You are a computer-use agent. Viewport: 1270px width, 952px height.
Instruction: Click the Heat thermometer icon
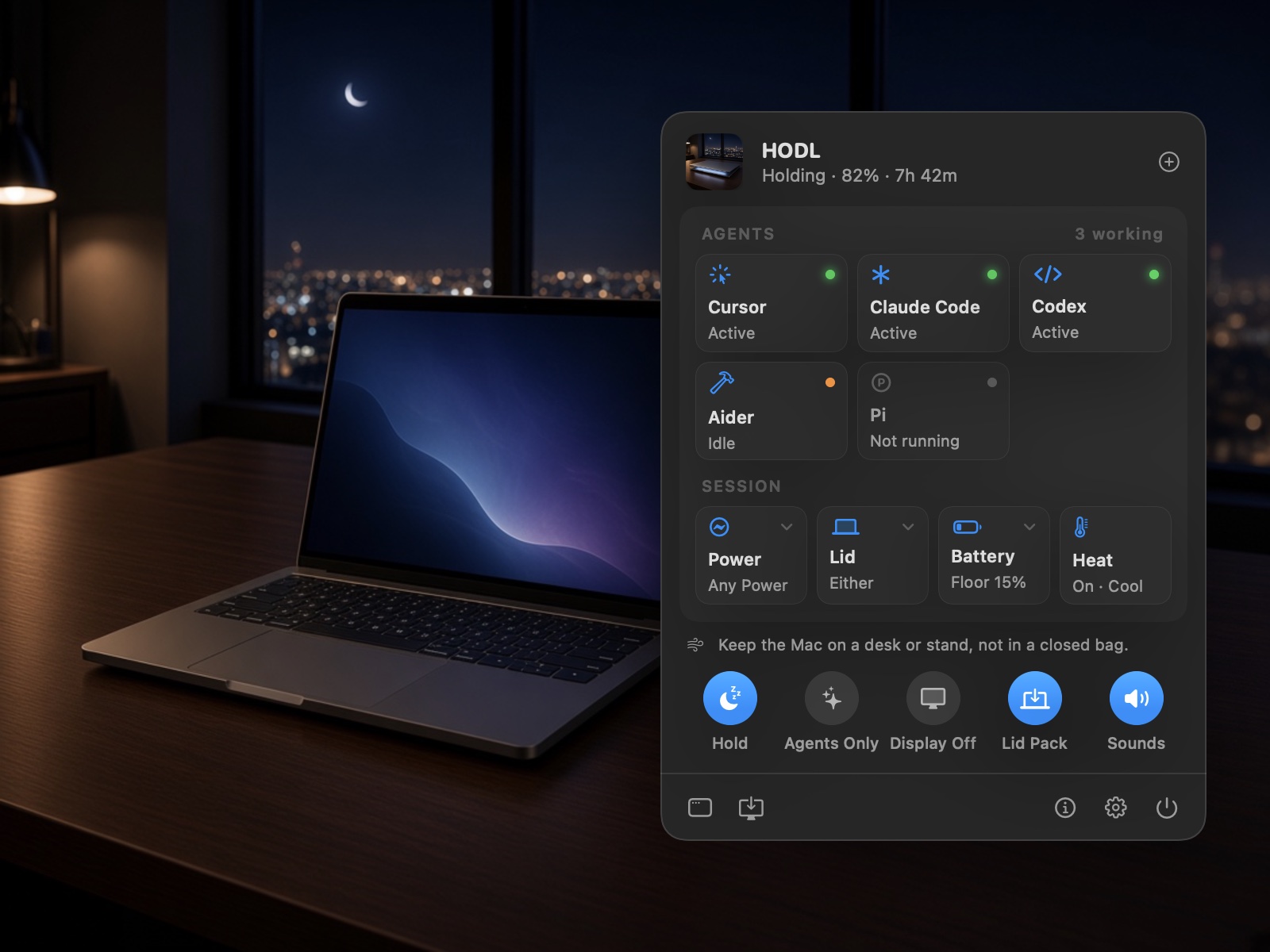point(1081,528)
